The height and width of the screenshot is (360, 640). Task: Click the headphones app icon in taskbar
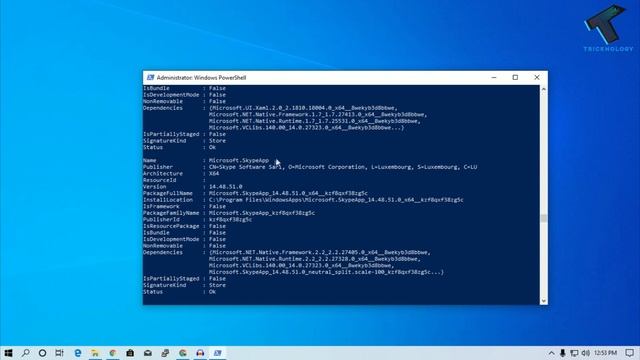(x=200, y=353)
